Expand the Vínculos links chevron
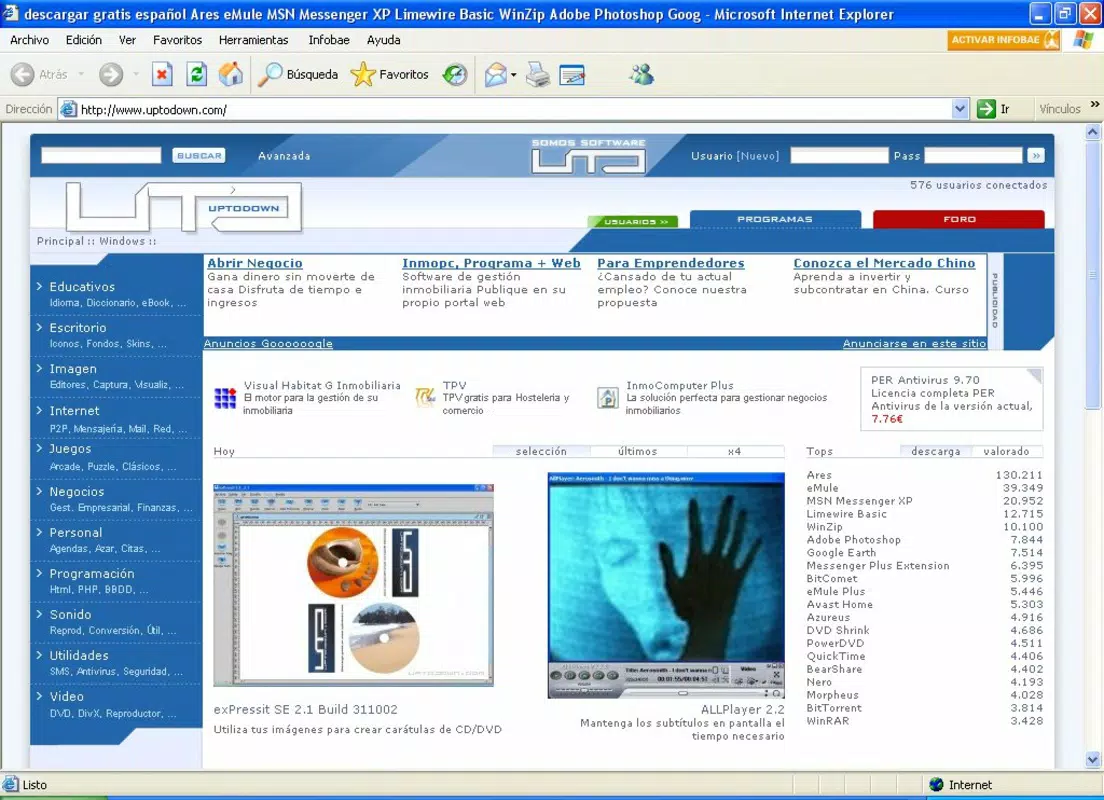Screen dimensions: 1104x800 1094,105
